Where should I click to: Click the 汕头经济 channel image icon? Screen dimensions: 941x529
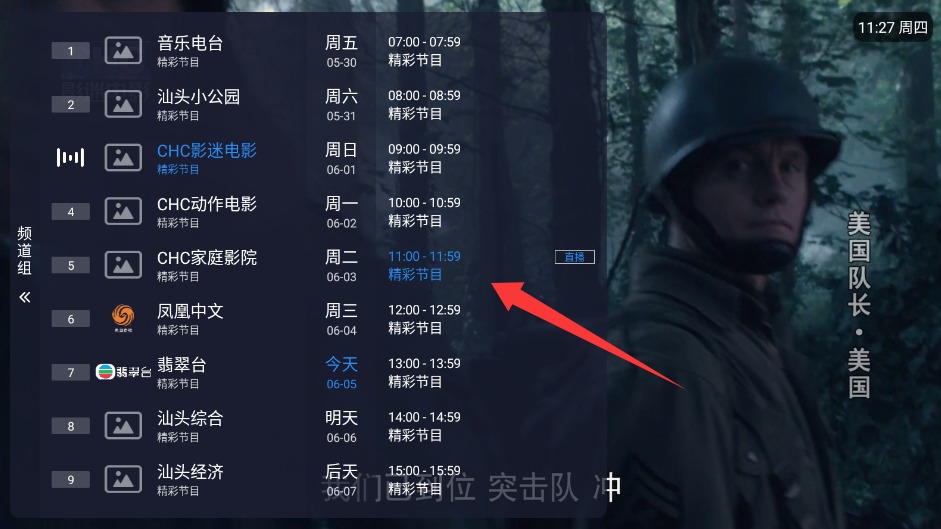[123, 479]
